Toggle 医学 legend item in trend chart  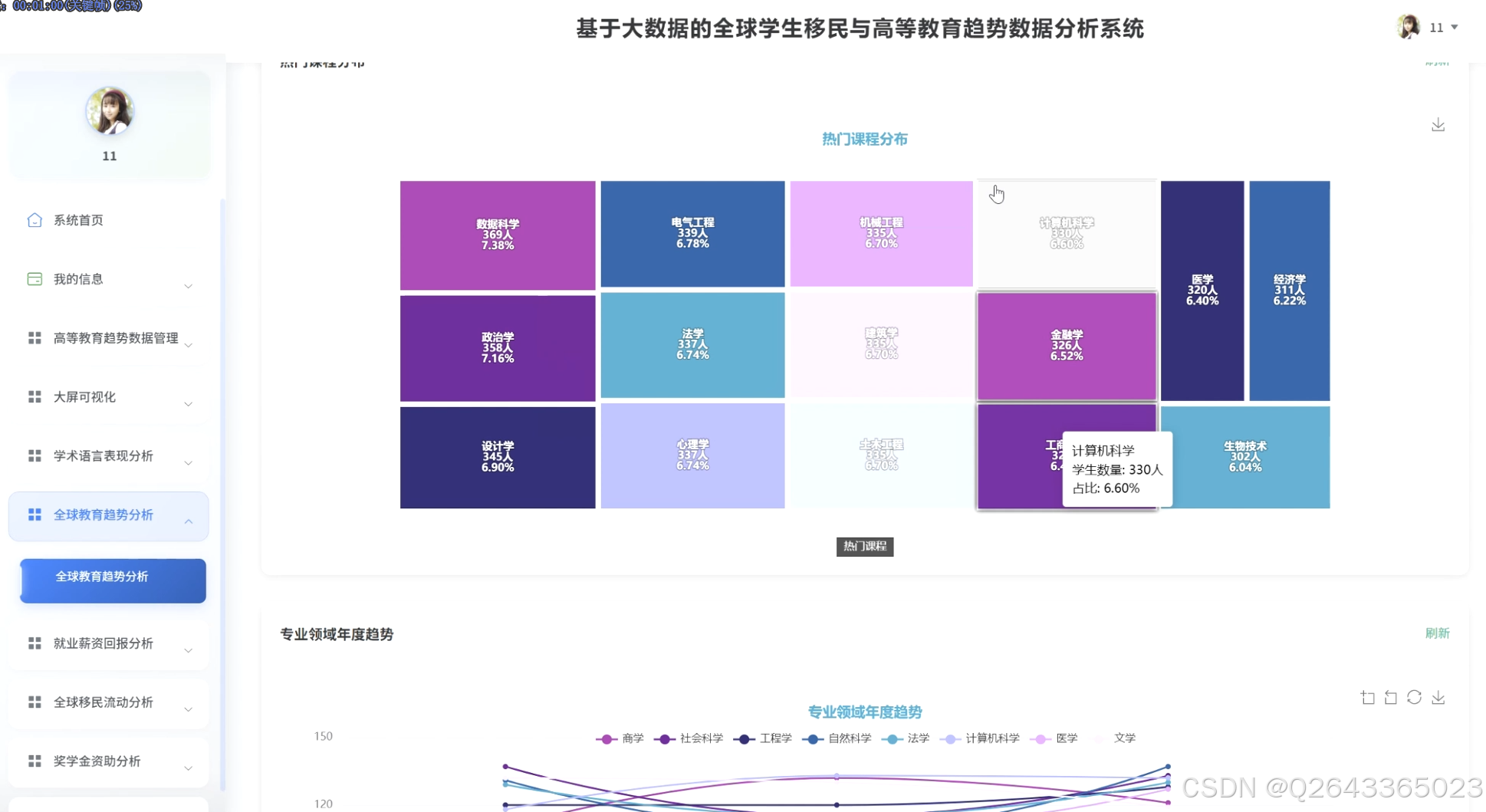1054,738
